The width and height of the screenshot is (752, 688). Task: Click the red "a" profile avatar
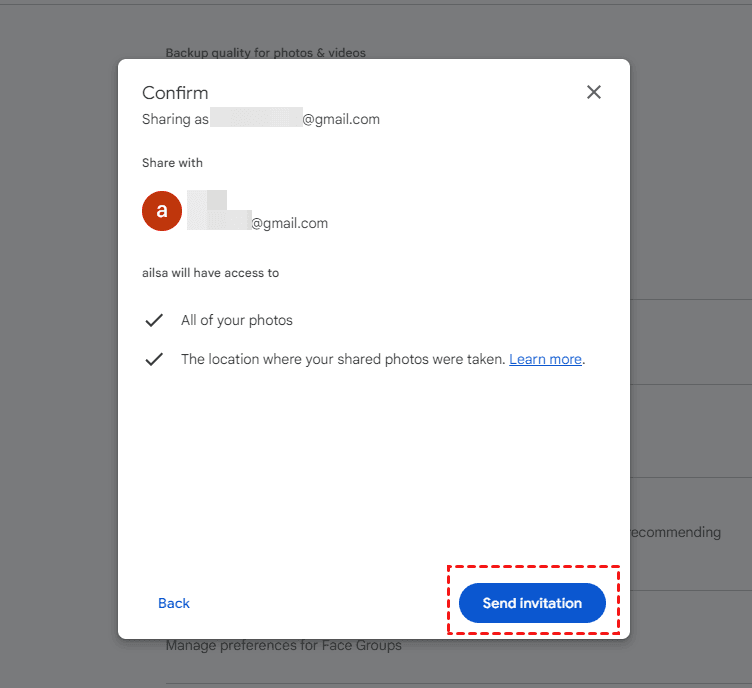click(162, 211)
